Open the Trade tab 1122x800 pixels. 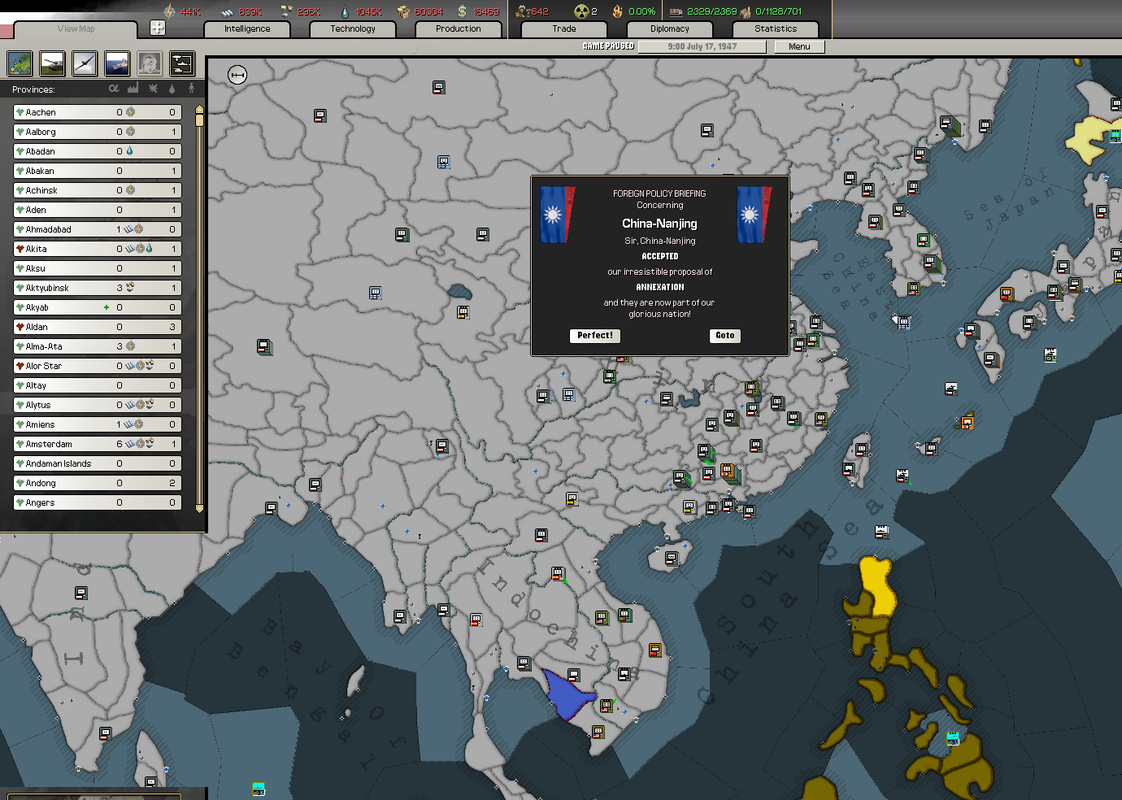pyautogui.click(x=564, y=29)
